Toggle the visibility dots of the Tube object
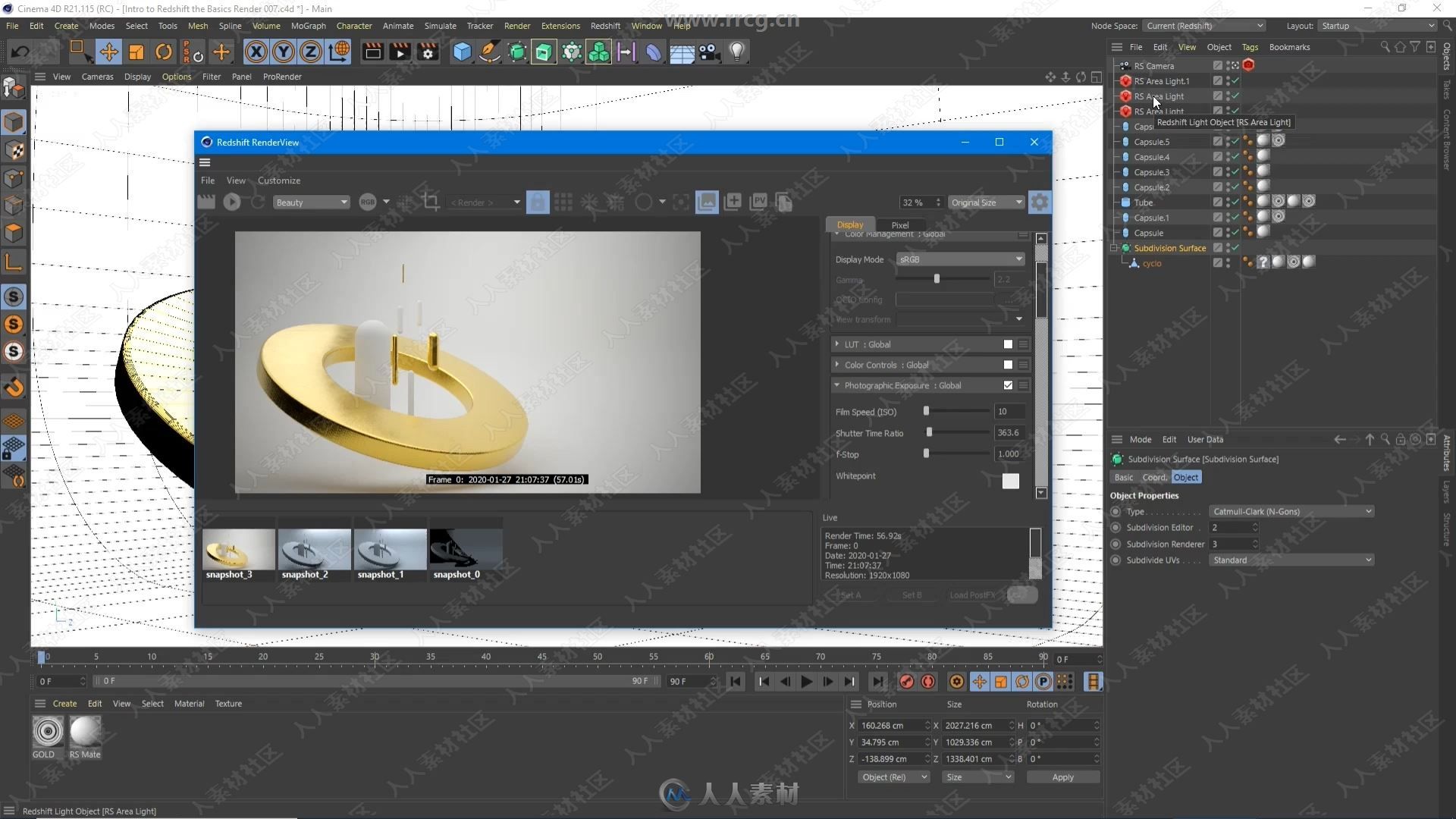 1228,202
